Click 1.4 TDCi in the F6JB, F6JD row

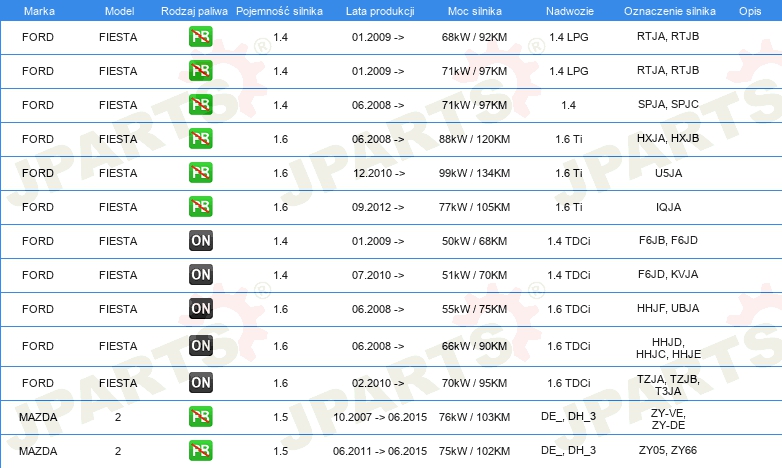[x=569, y=241]
